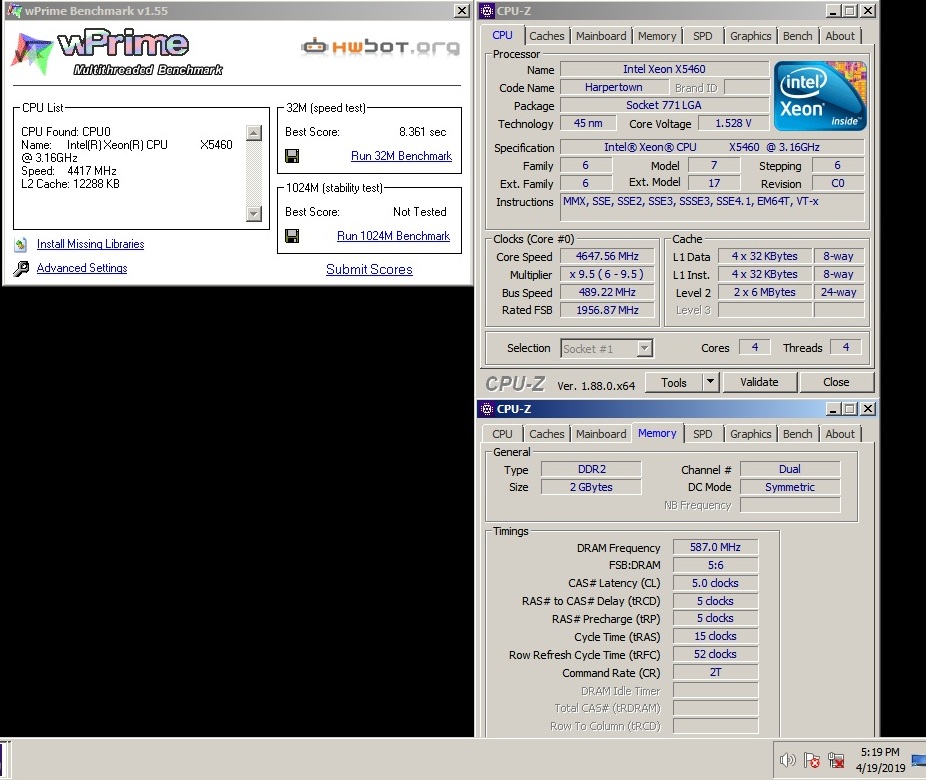Screen dimensions: 926x780
Task: Select Graphics tab in top CPU-Z window
Action: click(751, 36)
